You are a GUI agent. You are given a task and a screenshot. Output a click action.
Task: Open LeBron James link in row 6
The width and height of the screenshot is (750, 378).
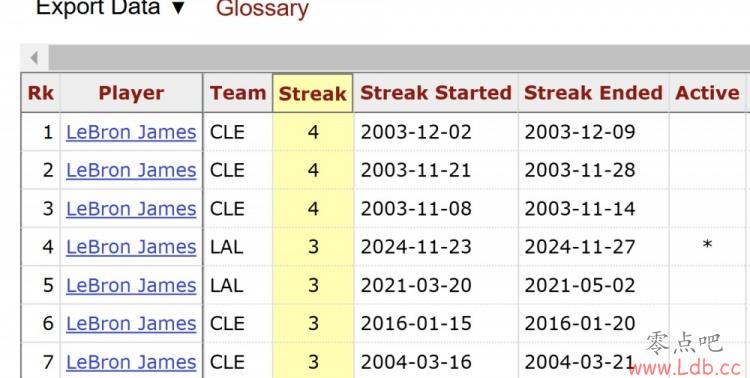(131, 323)
